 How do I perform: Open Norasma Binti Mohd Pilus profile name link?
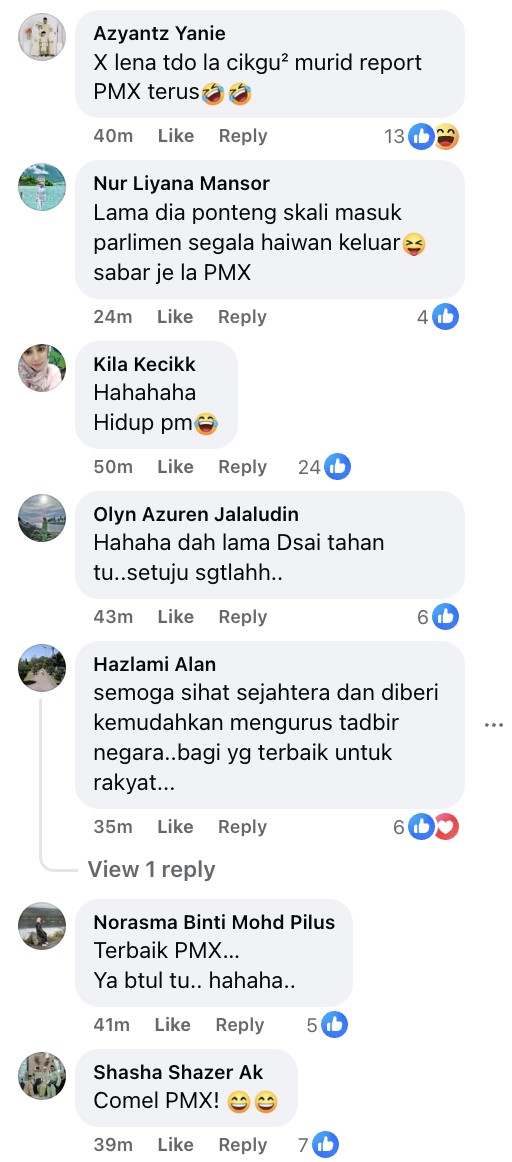[x=214, y=923]
